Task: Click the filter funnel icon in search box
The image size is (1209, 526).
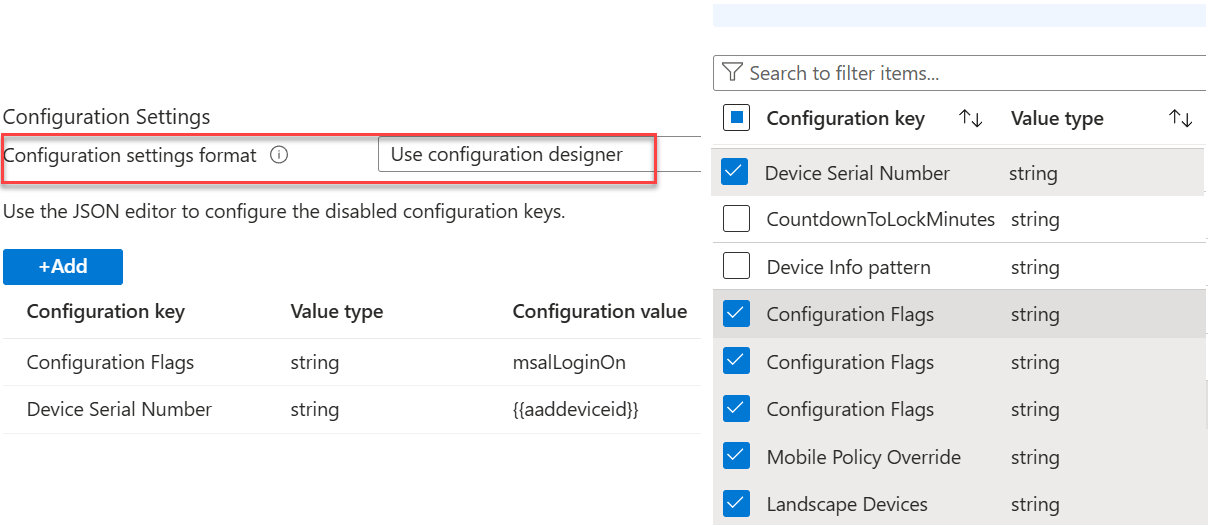Action: point(732,73)
